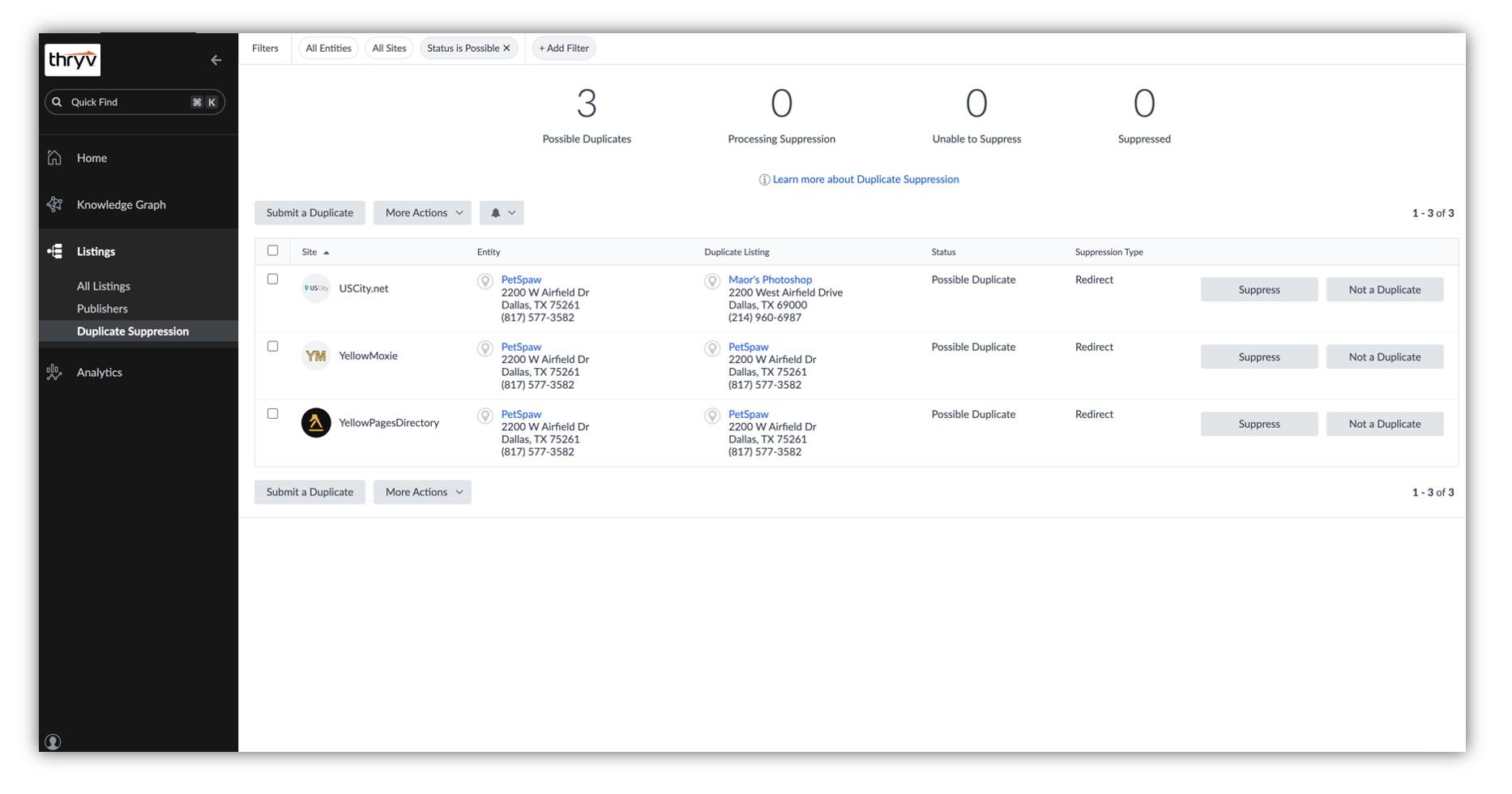The image size is (1512, 794).
Task: Open the All Entities filter
Action: click(328, 49)
